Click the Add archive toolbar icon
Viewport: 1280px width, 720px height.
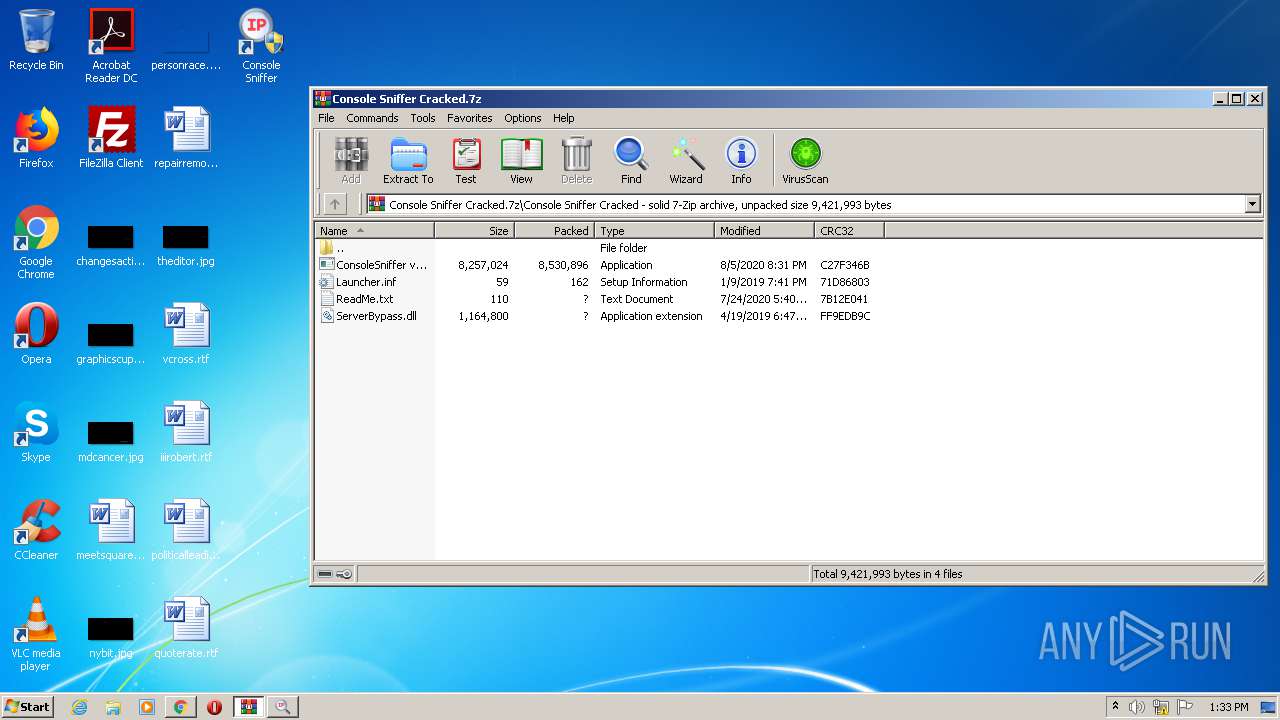point(351,161)
